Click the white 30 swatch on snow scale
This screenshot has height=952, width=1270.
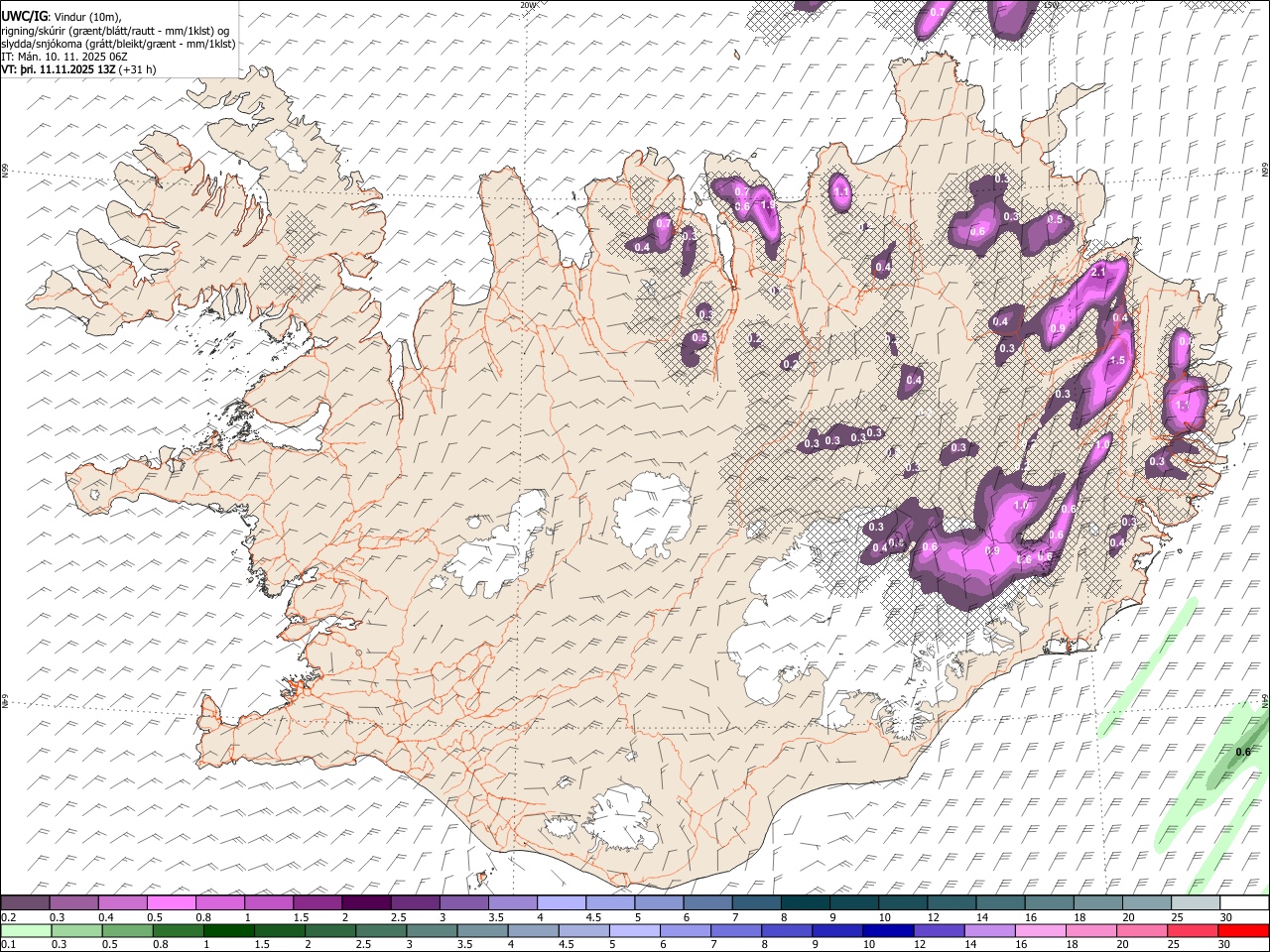coord(1244,902)
